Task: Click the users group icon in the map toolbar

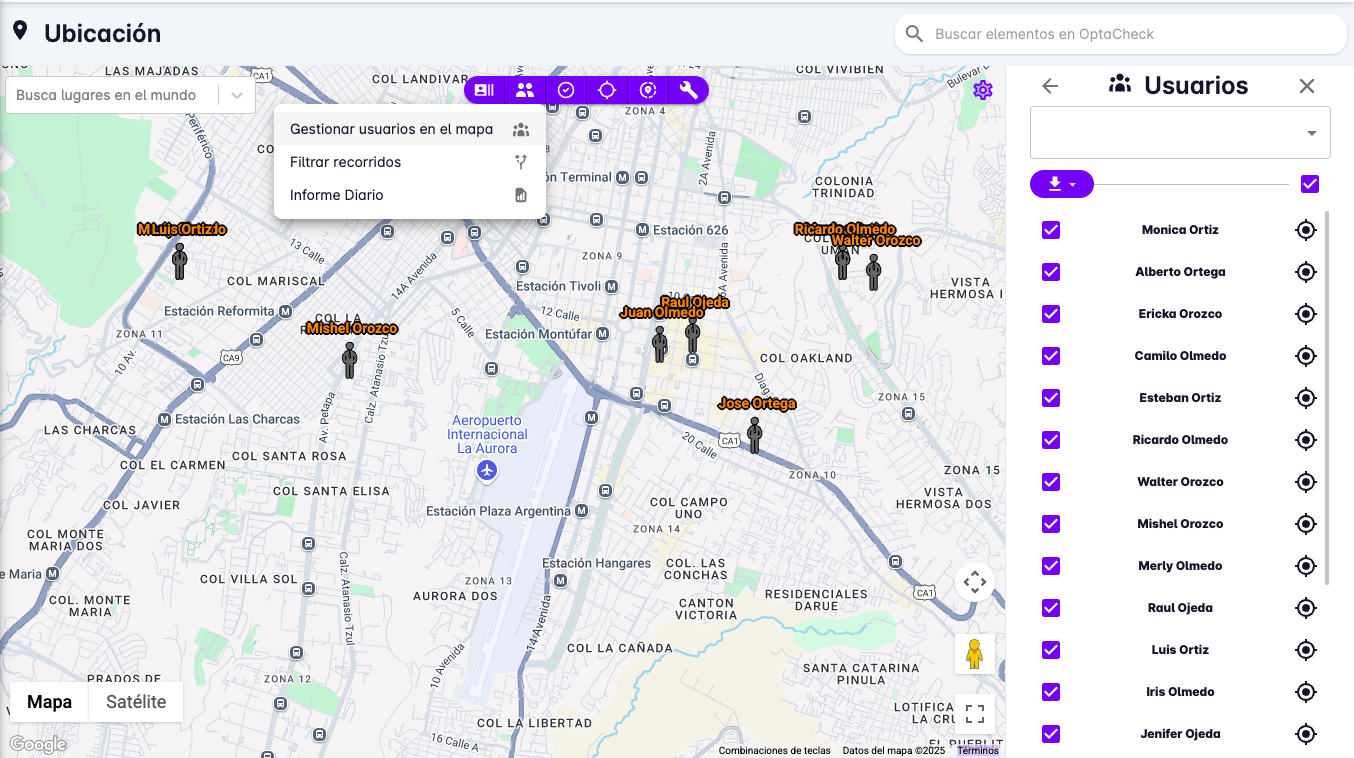Action: pos(525,90)
